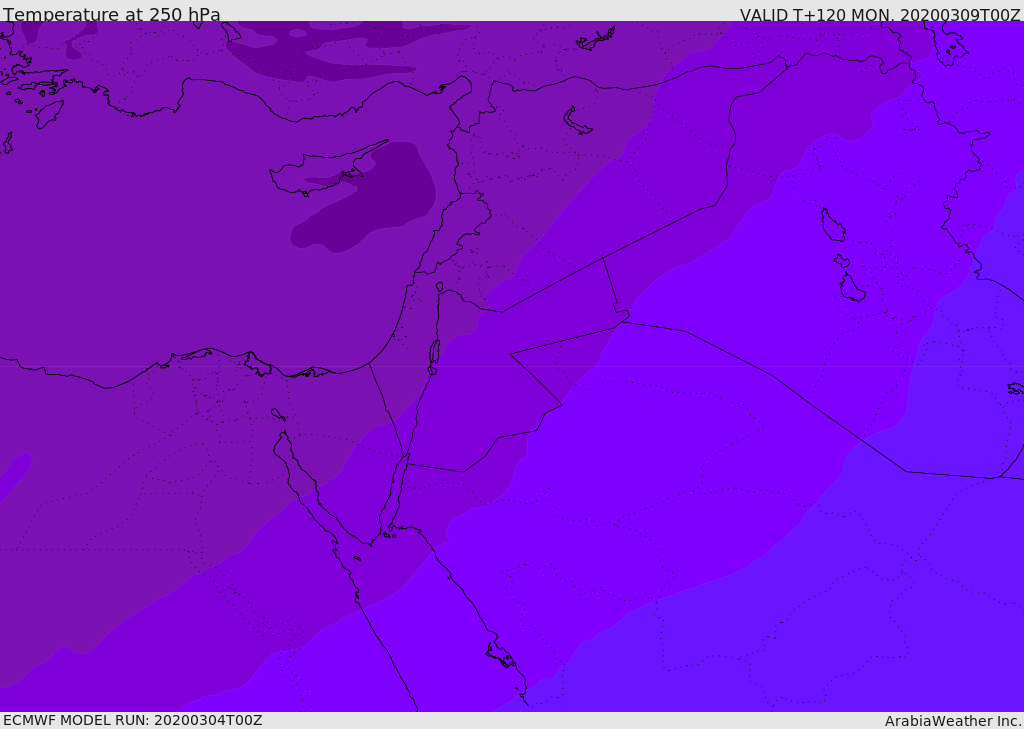The width and height of the screenshot is (1024, 729).
Task: Click the "Temperature at 250 hPa" title text
Action: pyautogui.click(x=112, y=14)
